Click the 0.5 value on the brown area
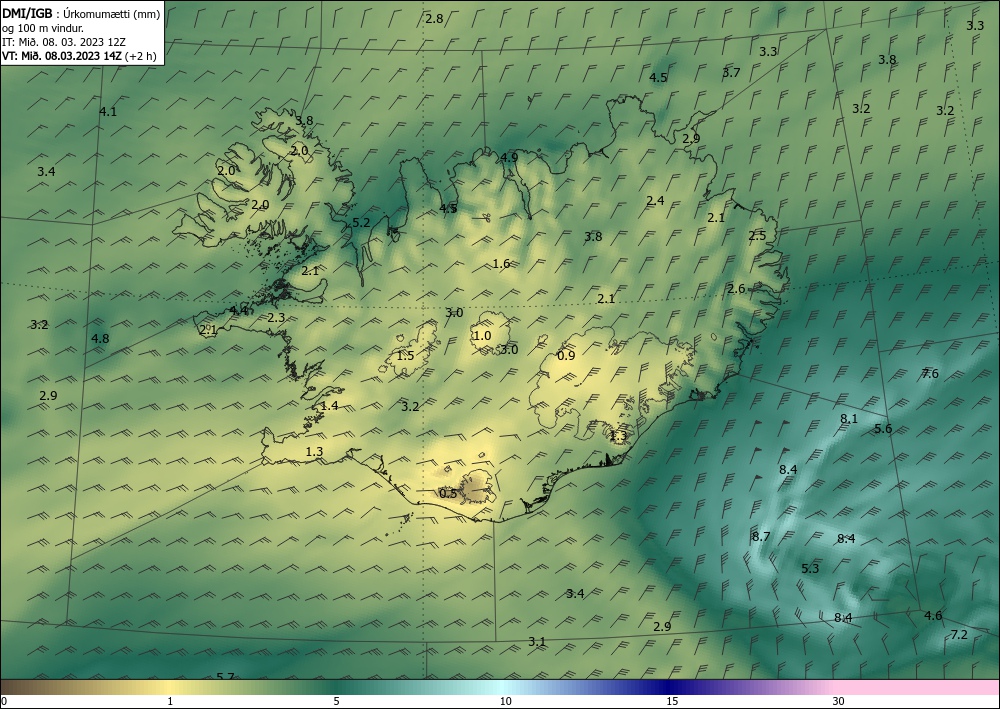1000x709 pixels. [x=448, y=493]
